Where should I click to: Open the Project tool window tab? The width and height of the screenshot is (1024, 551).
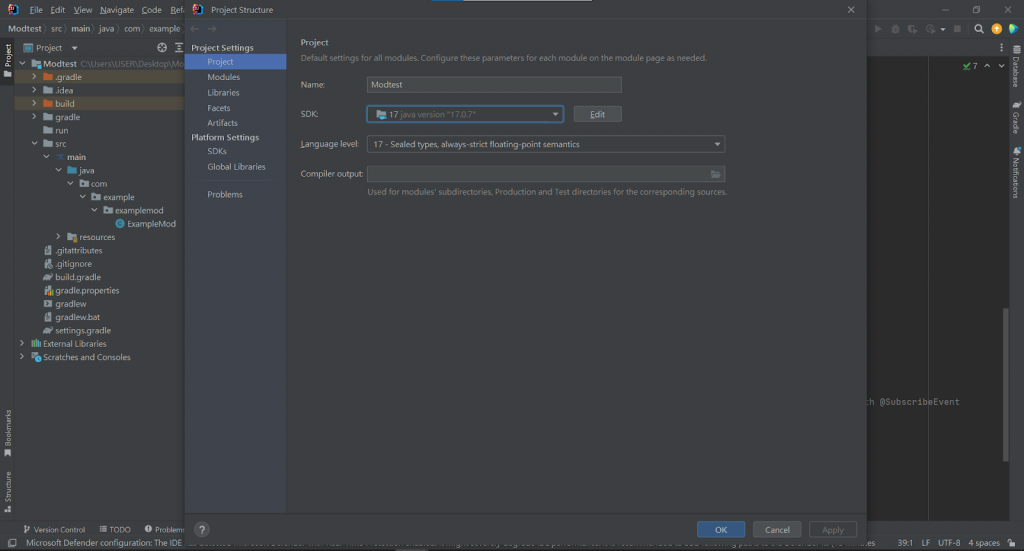coord(7,59)
